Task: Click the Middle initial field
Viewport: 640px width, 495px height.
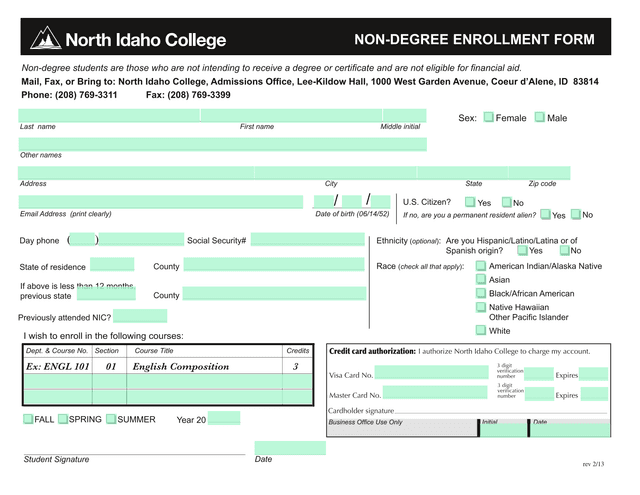Action: pyautogui.click(x=404, y=115)
